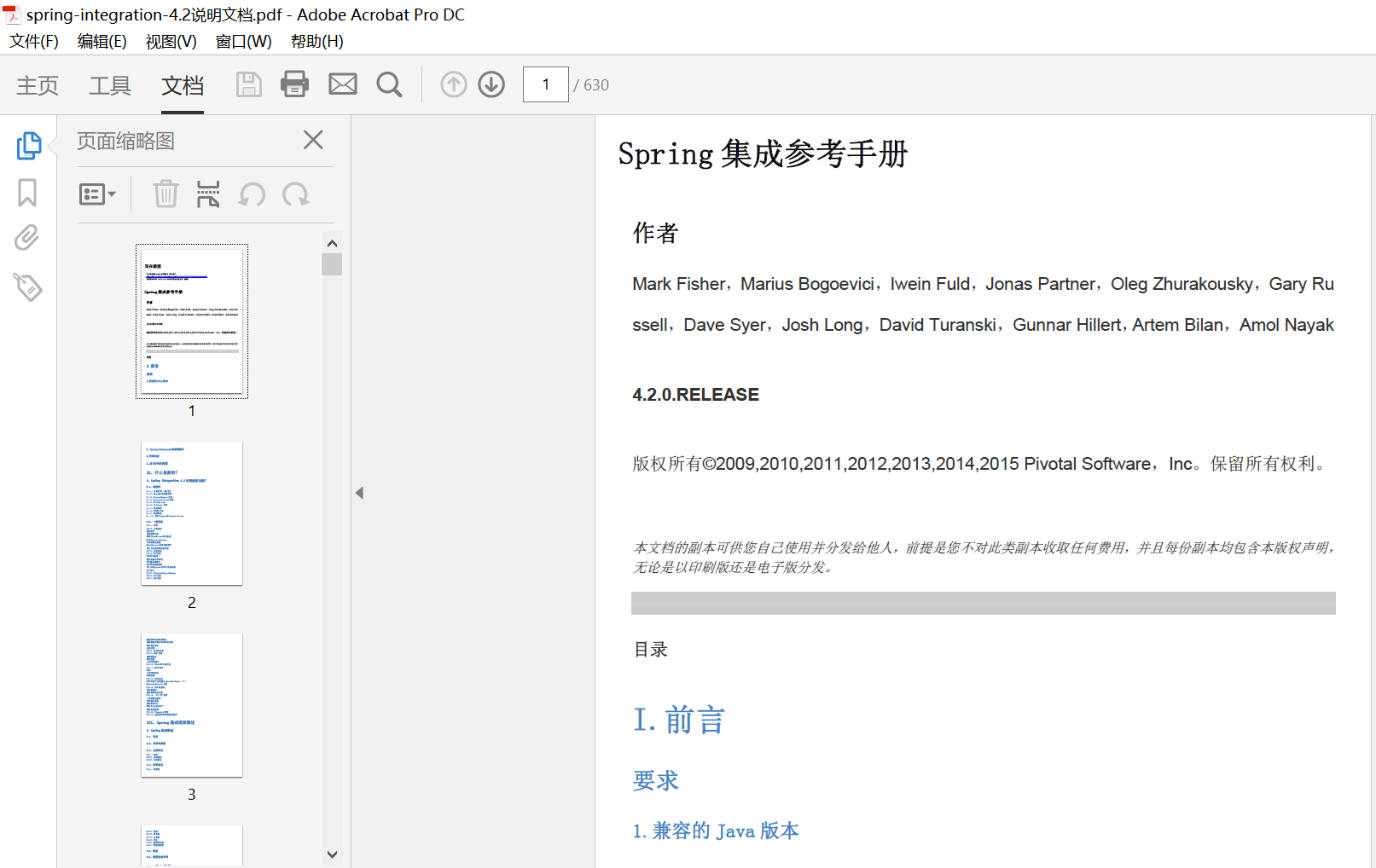Open the bookmarks sidebar panel
Image resolution: width=1376 pixels, height=868 pixels.
(27, 193)
